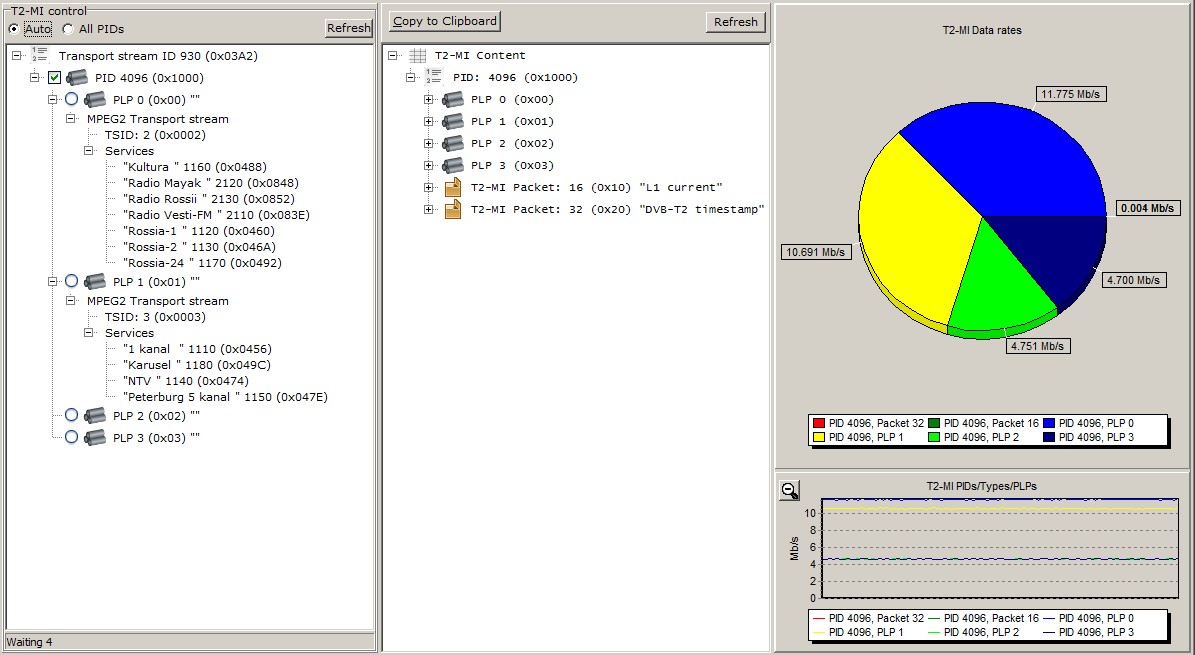Image resolution: width=1195 pixels, height=655 pixels.
Task: Select the "Rossia-24" service entry
Action: click(x=202, y=263)
